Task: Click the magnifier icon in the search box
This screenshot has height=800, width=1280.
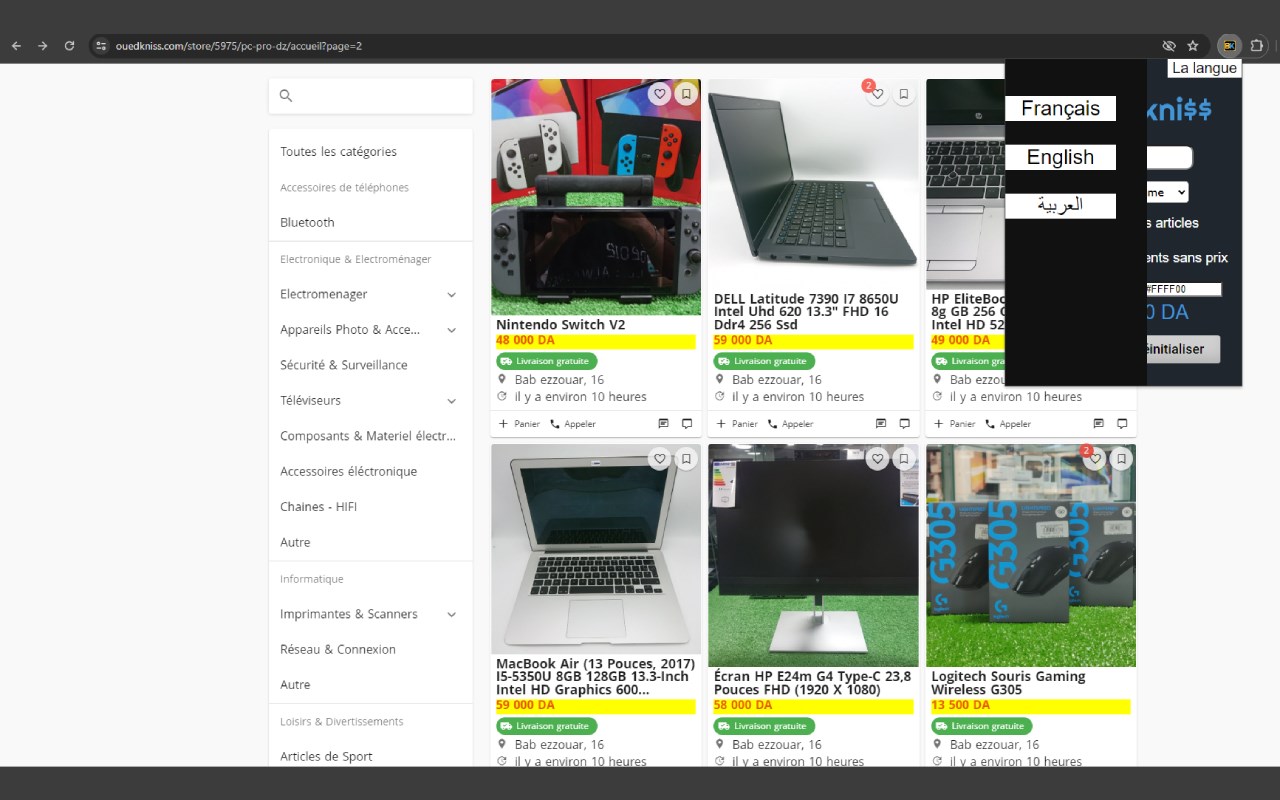Action: [286, 96]
